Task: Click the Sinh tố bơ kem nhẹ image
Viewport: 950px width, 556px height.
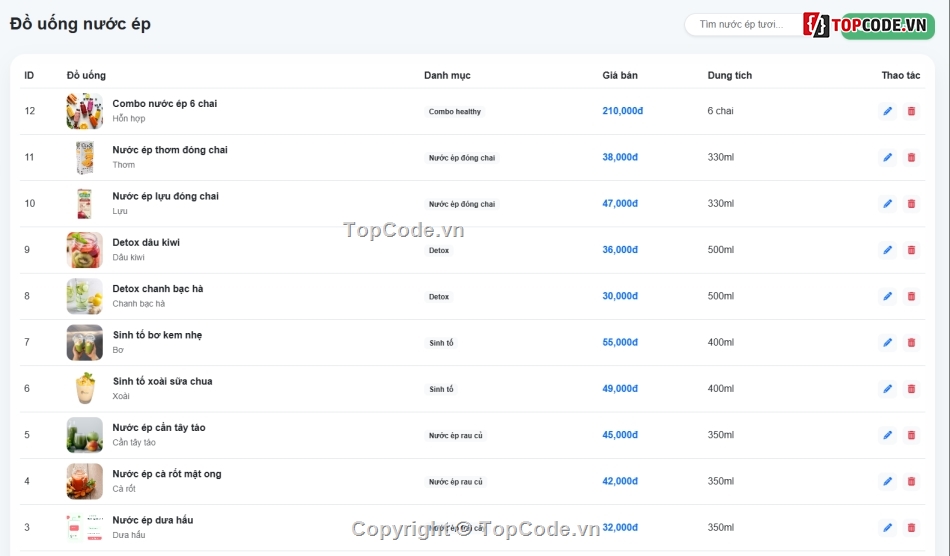Action: coord(85,342)
